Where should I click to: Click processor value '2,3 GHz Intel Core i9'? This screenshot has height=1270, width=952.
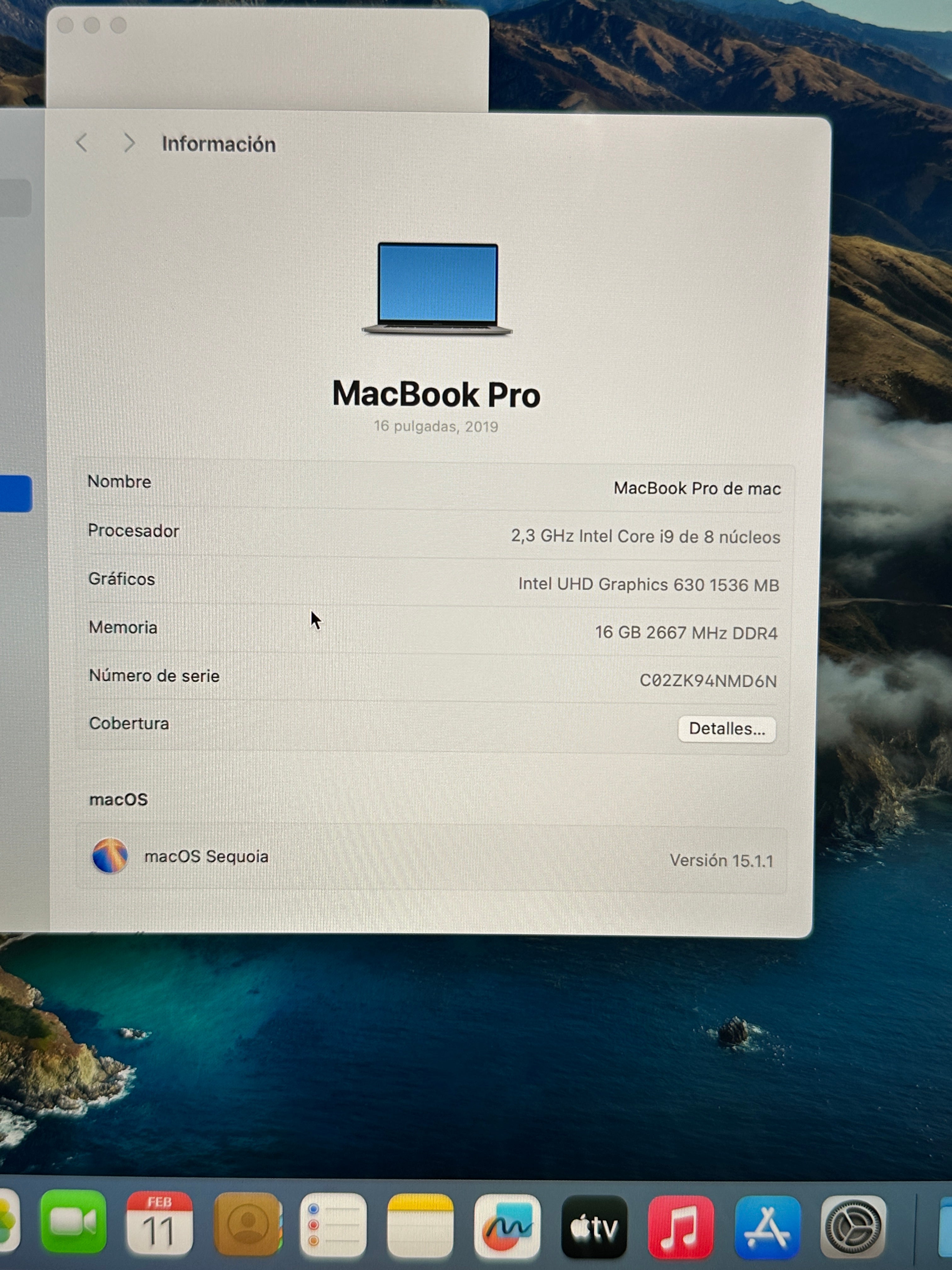(x=646, y=536)
